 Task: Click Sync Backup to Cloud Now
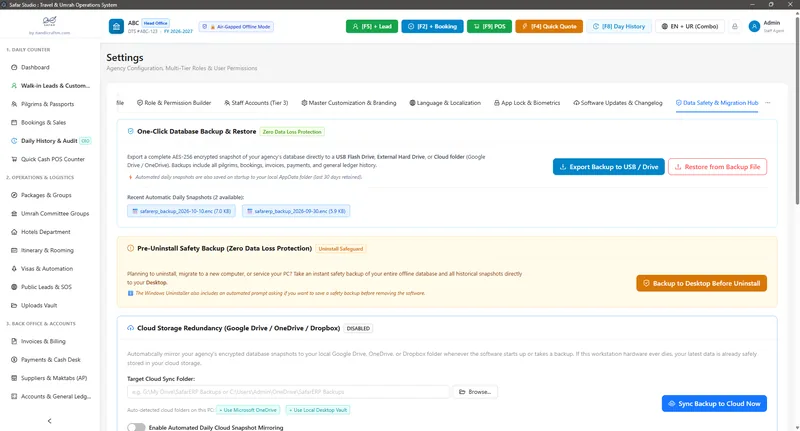click(714, 403)
